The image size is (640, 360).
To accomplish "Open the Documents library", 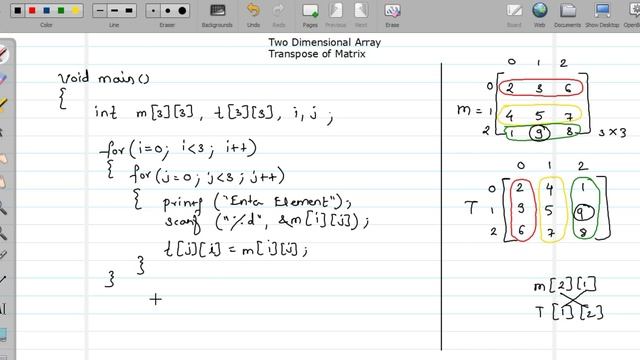I will coord(567,15).
